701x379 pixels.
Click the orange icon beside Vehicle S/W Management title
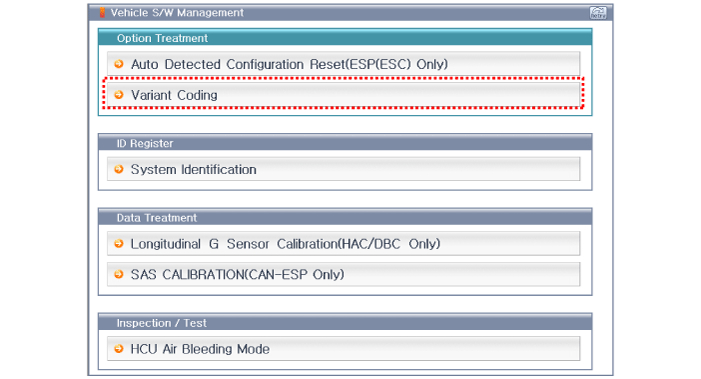[x=102, y=13]
